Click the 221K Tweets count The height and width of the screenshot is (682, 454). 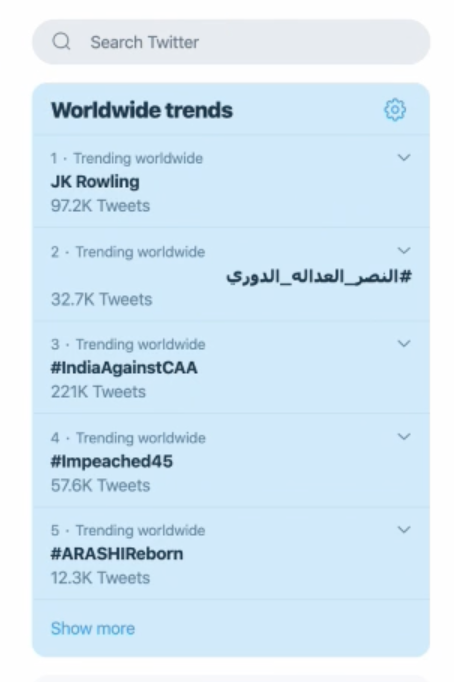pyautogui.click(x=98, y=391)
